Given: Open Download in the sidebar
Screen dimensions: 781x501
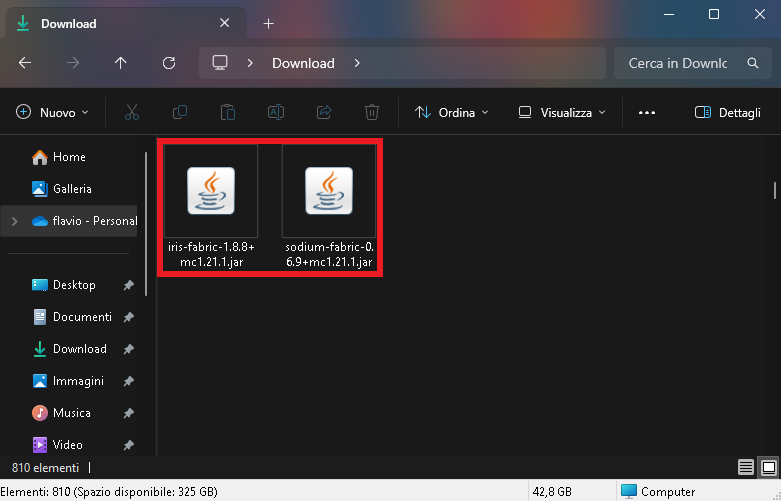Looking at the screenshot, I should (x=80, y=349).
